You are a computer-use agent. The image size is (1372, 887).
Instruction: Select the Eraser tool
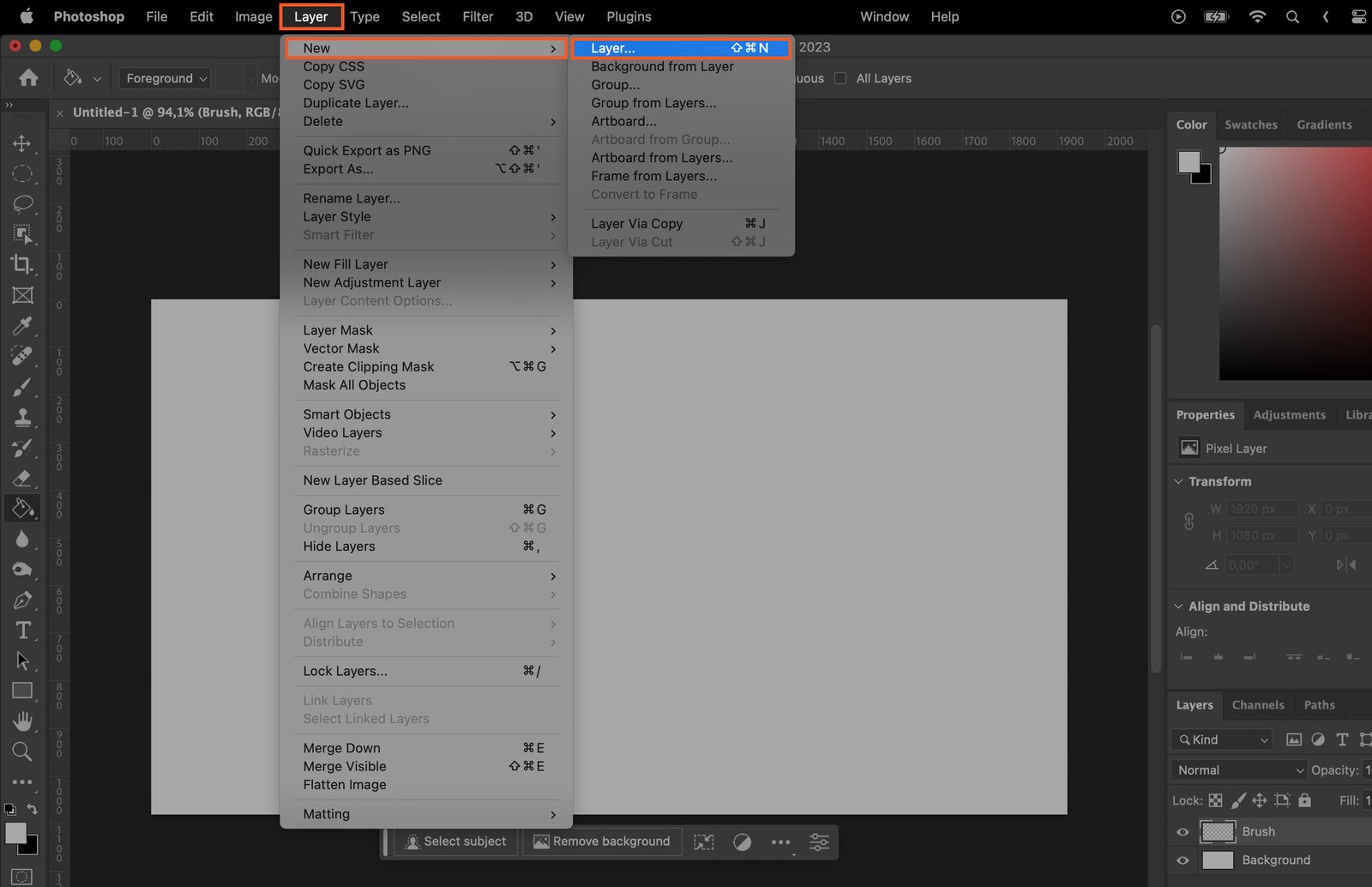pyautogui.click(x=22, y=478)
